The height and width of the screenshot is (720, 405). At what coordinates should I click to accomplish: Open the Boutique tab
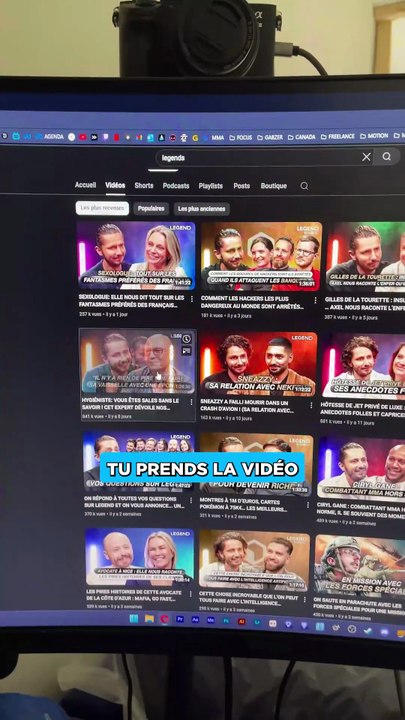[274, 186]
